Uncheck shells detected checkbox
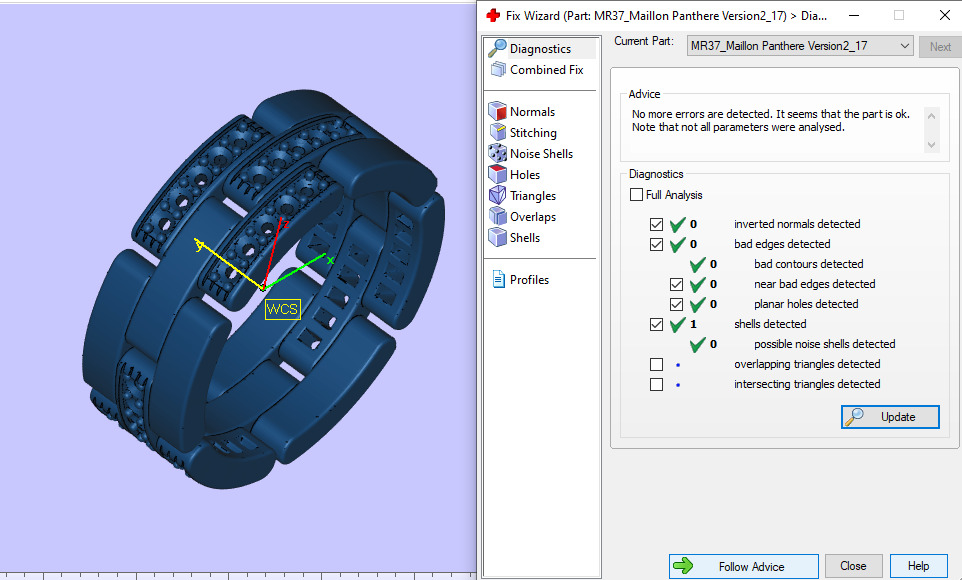 pyautogui.click(x=656, y=324)
